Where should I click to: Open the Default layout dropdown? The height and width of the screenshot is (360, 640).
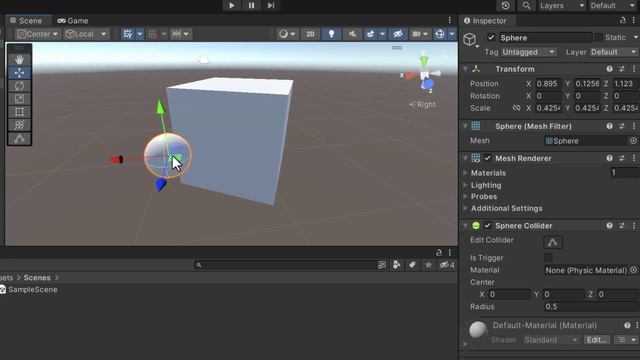[612, 5]
